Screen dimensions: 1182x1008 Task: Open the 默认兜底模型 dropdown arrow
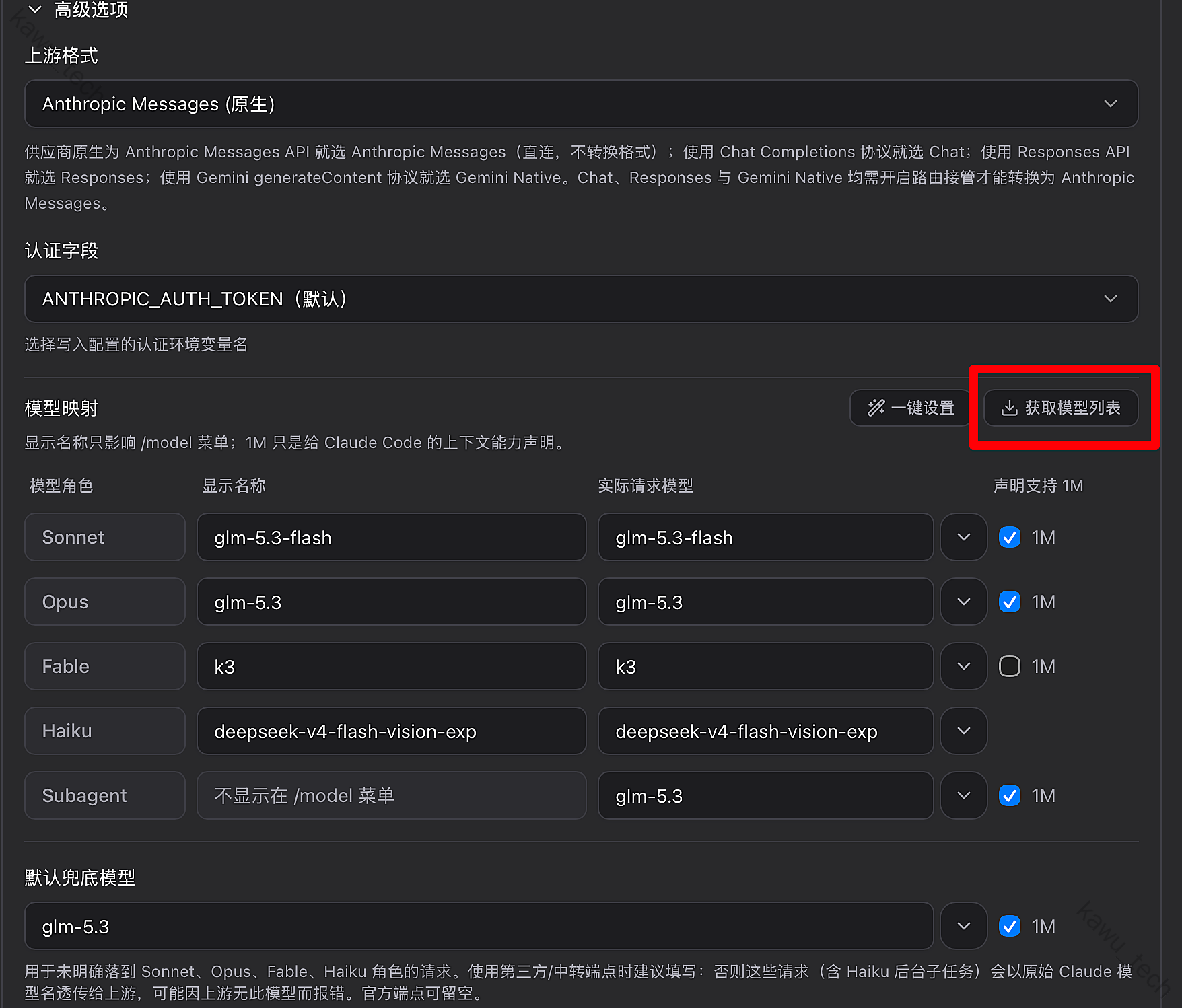964,926
